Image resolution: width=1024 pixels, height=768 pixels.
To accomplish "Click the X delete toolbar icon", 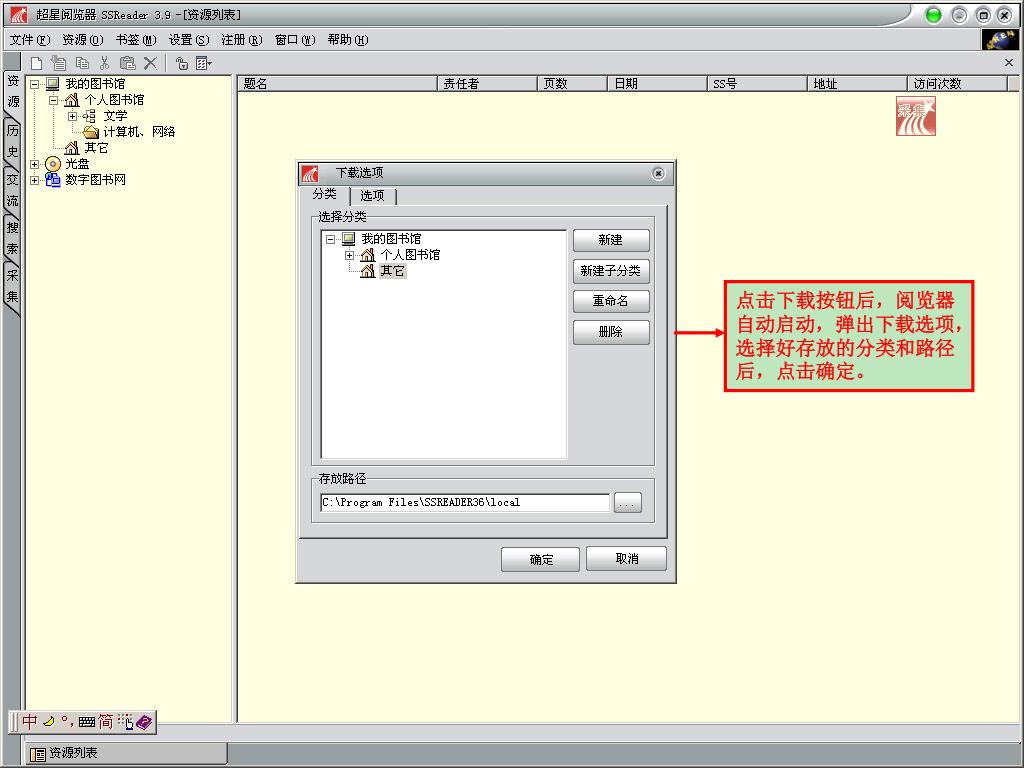I will 150,63.
